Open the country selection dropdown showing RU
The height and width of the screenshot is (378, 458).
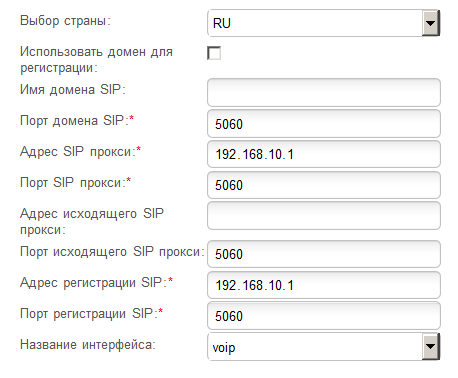click(323, 23)
